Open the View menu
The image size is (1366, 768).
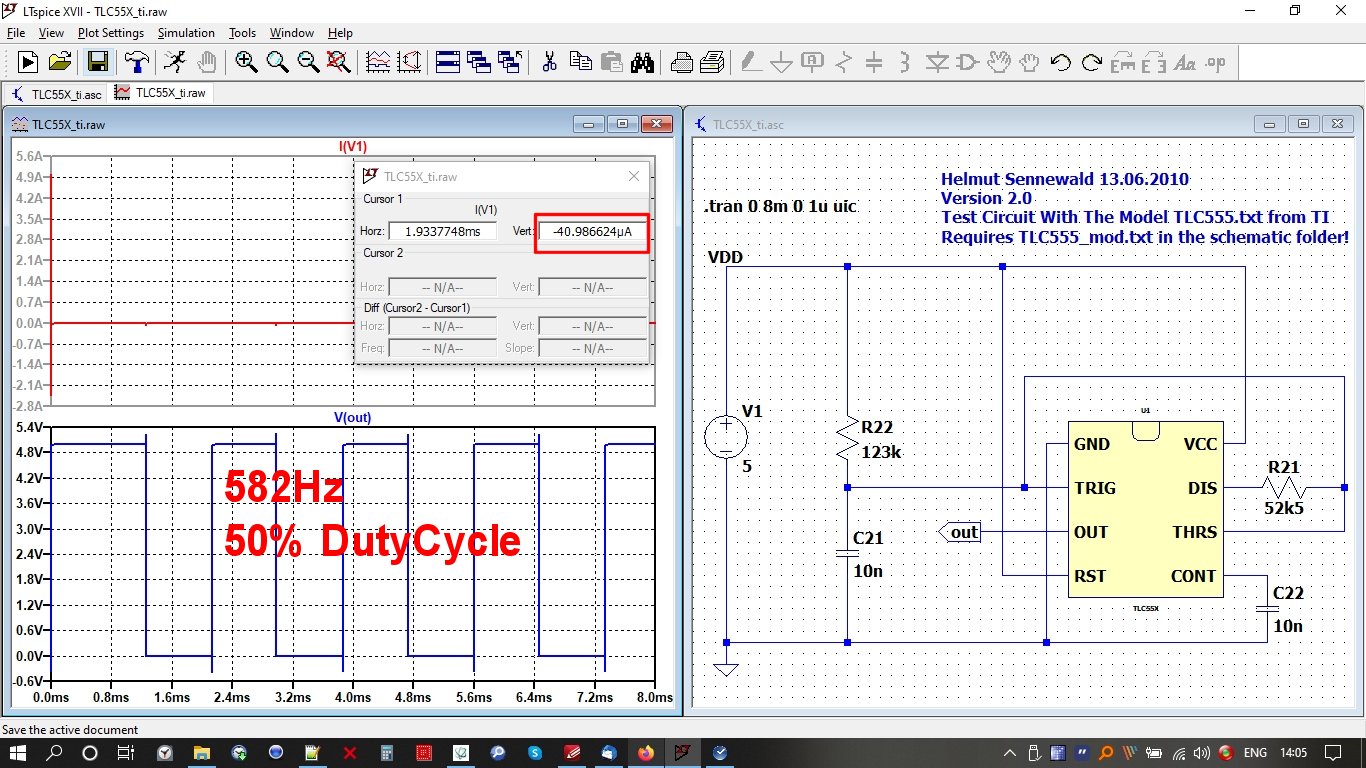tap(51, 33)
